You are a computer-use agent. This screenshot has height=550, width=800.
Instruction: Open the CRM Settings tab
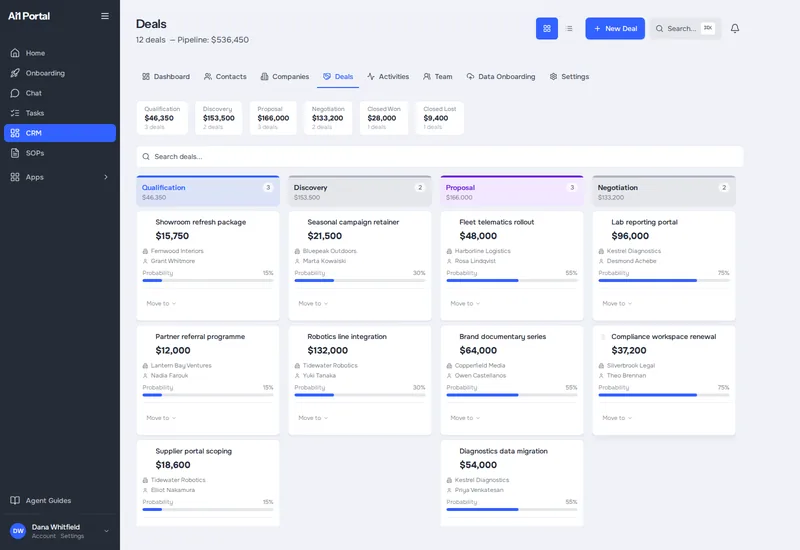569,77
